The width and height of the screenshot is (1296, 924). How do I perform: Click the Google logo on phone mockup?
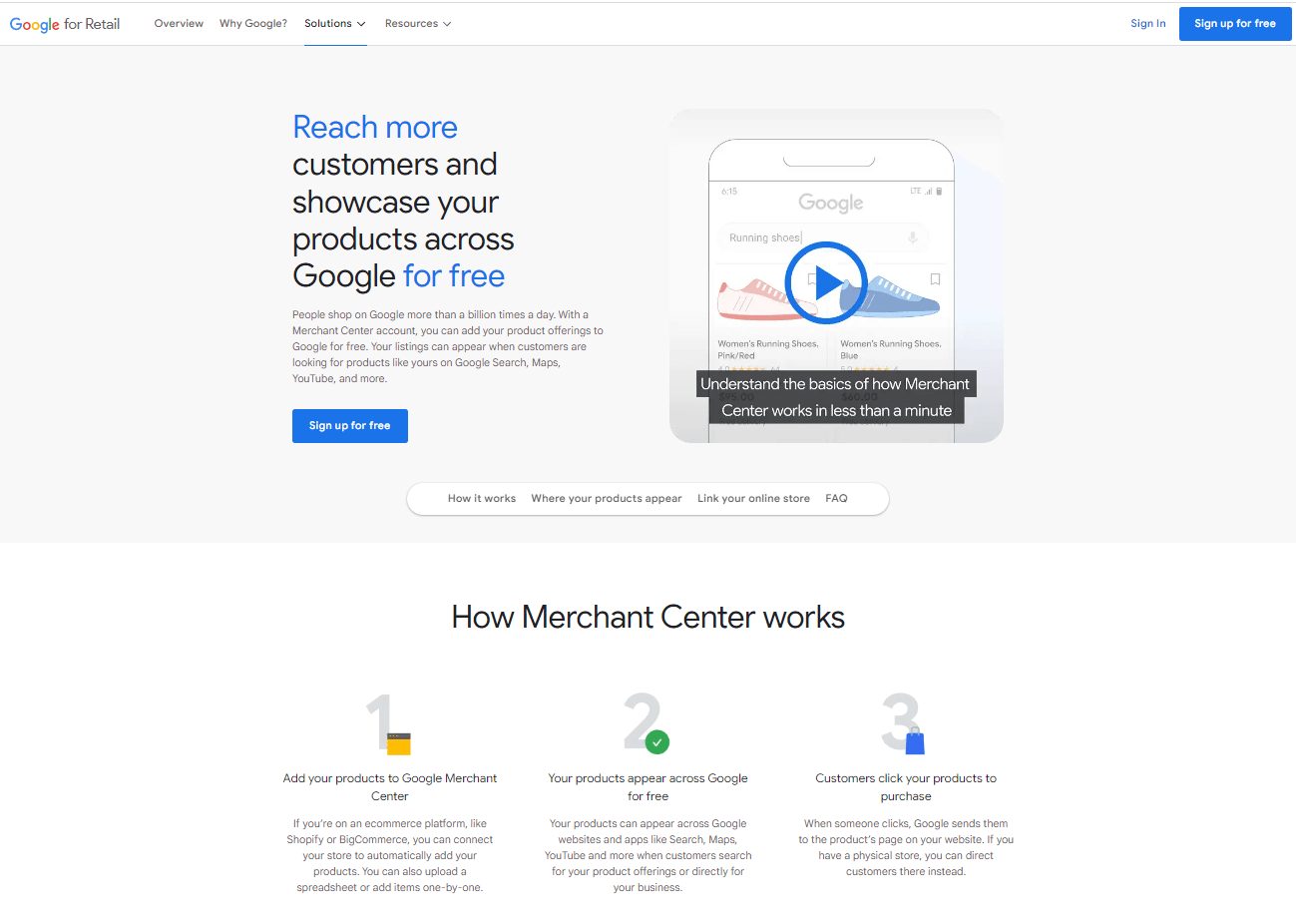[831, 204]
